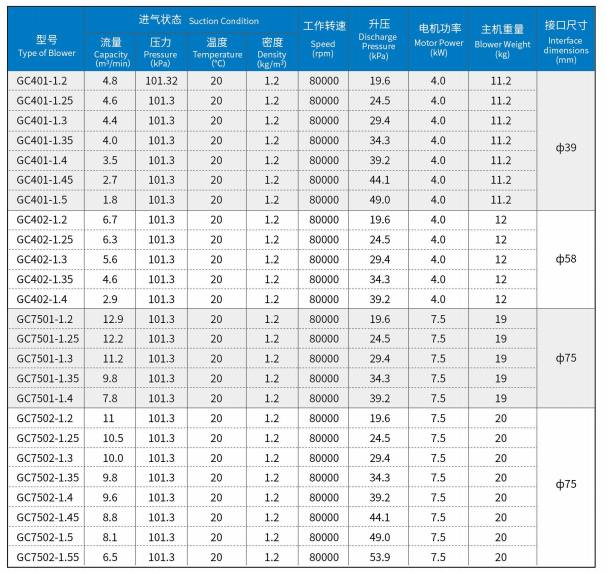Click the 4.8 capacity value
This screenshot has height=574, width=607.
pyautogui.click(x=110, y=81)
